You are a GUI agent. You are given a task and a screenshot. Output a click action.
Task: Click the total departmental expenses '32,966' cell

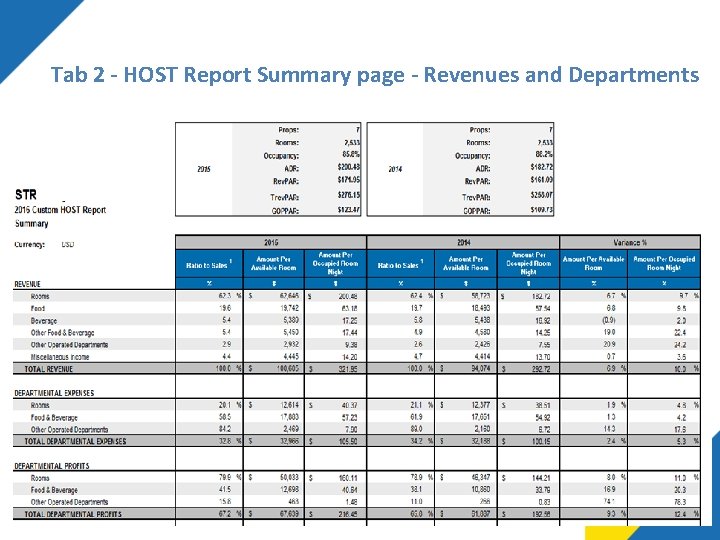tap(289, 441)
